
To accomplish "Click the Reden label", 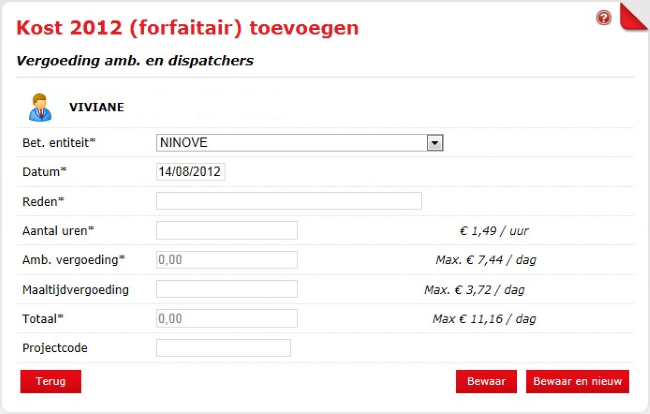I will (x=44, y=201).
